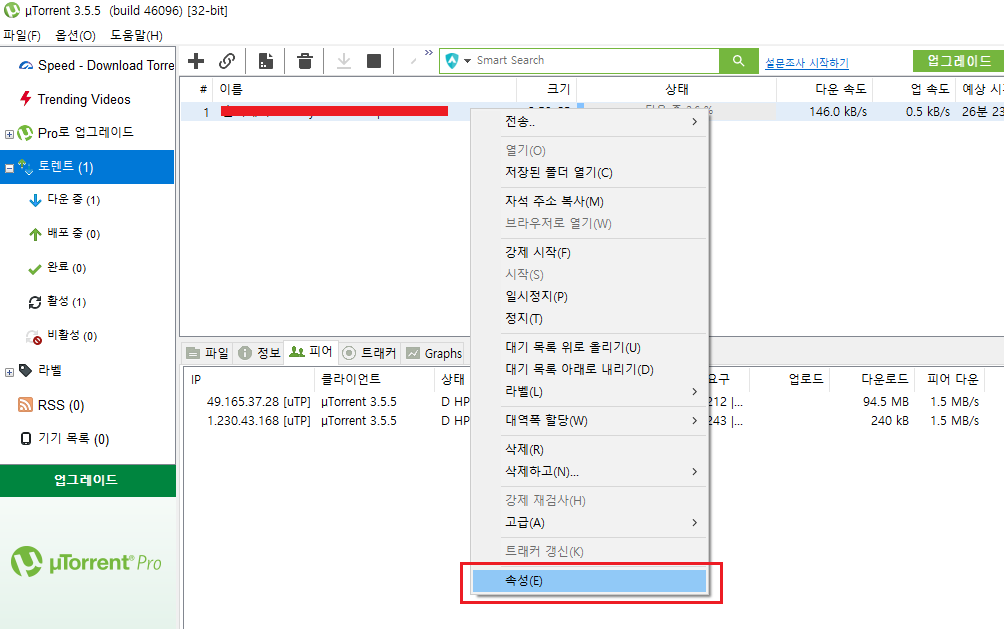Image resolution: width=1004 pixels, height=629 pixels.
Task: Select 활성 (1) filter
Action: click(x=57, y=302)
